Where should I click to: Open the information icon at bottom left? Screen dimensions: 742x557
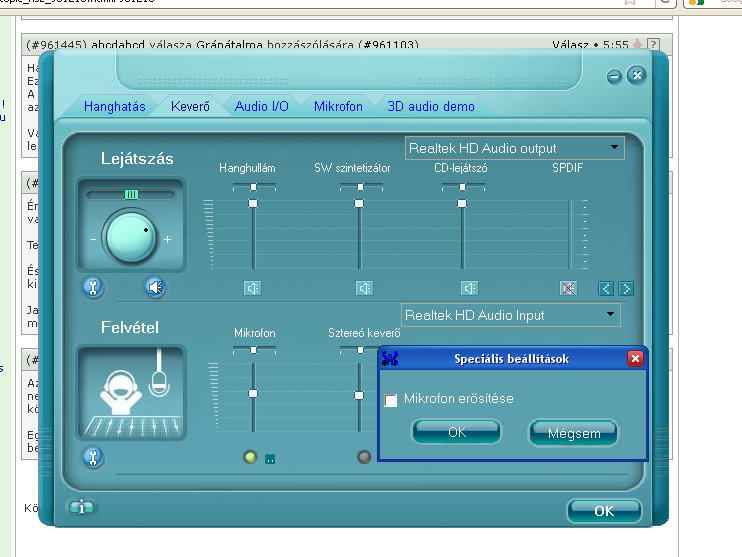(81, 507)
